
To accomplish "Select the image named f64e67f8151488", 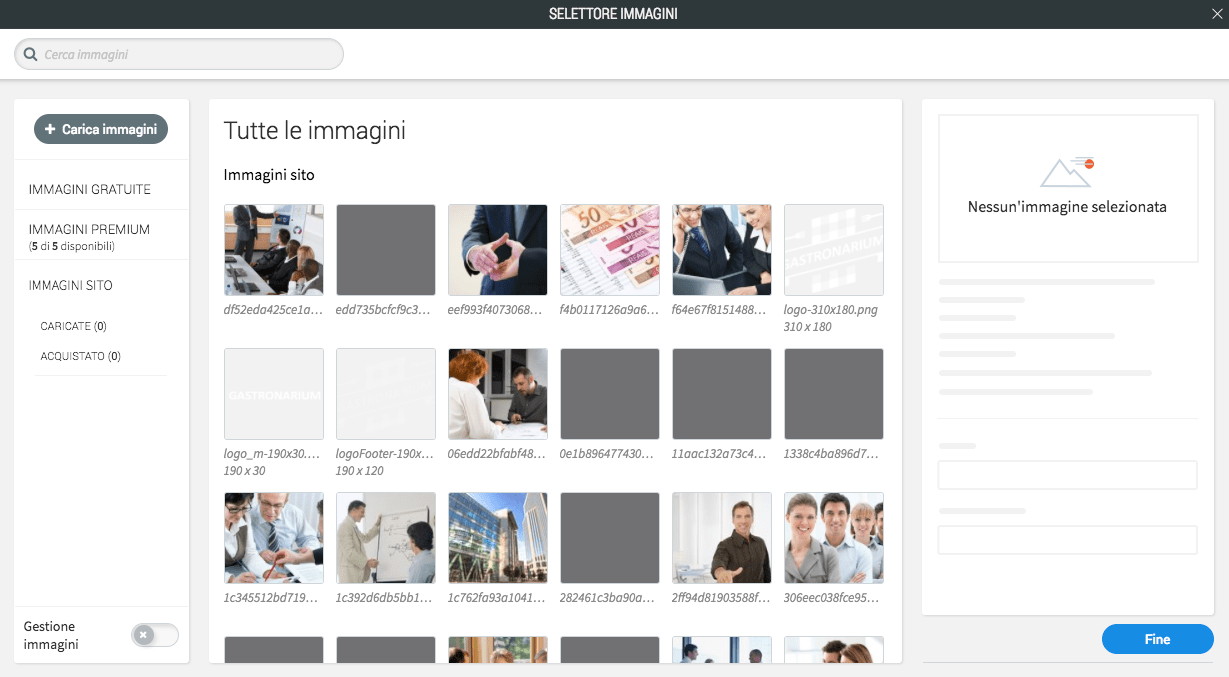I will (x=722, y=250).
